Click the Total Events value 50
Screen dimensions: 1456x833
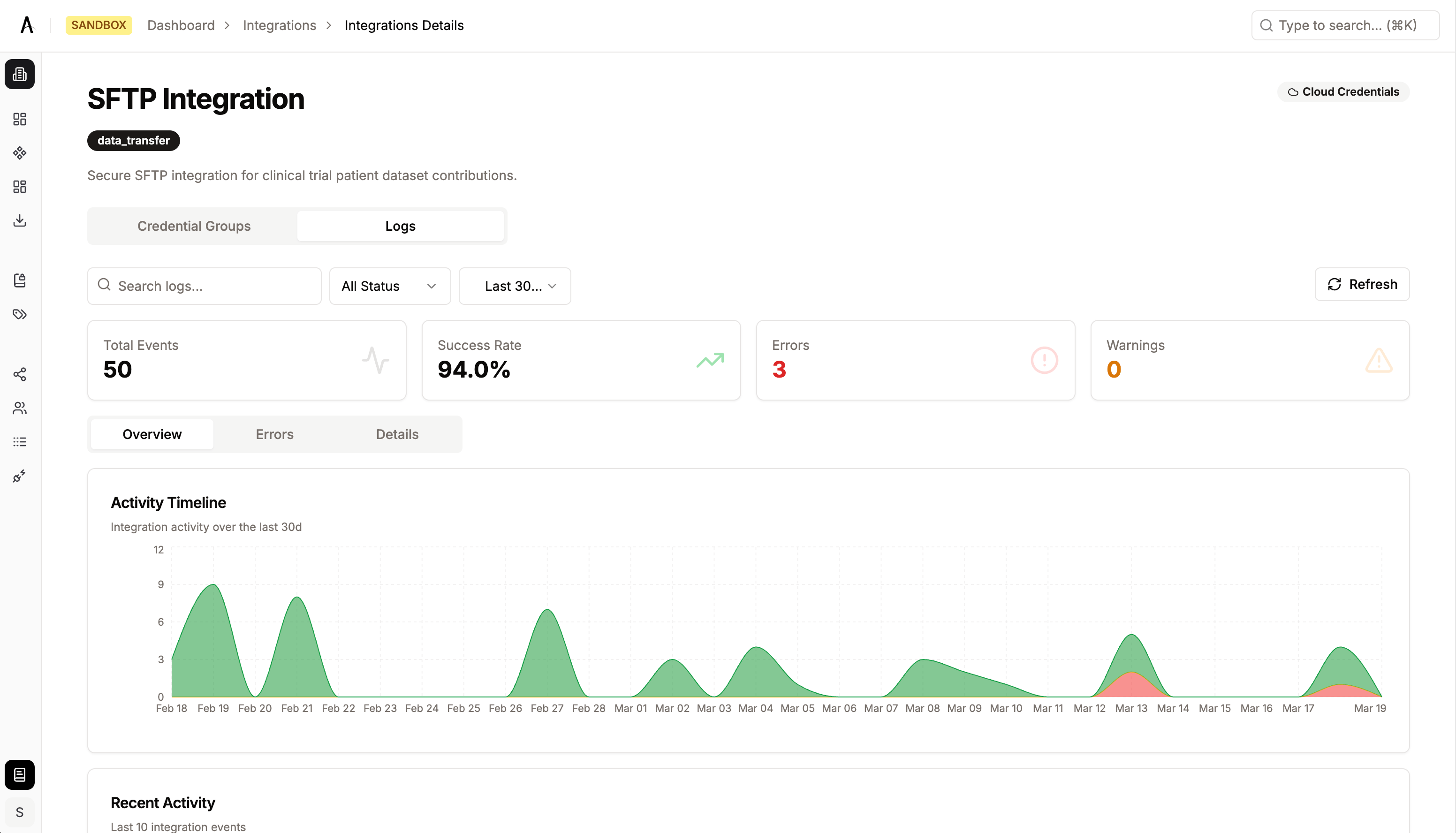click(x=117, y=370)
